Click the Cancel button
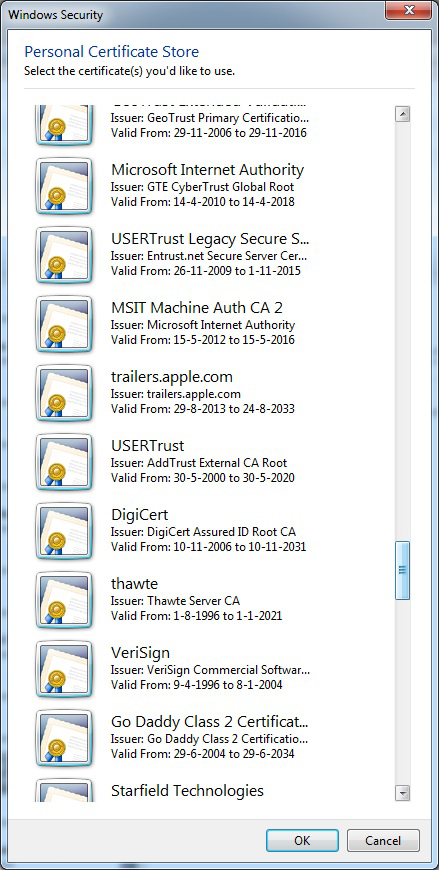 click(x=383, y=841)
